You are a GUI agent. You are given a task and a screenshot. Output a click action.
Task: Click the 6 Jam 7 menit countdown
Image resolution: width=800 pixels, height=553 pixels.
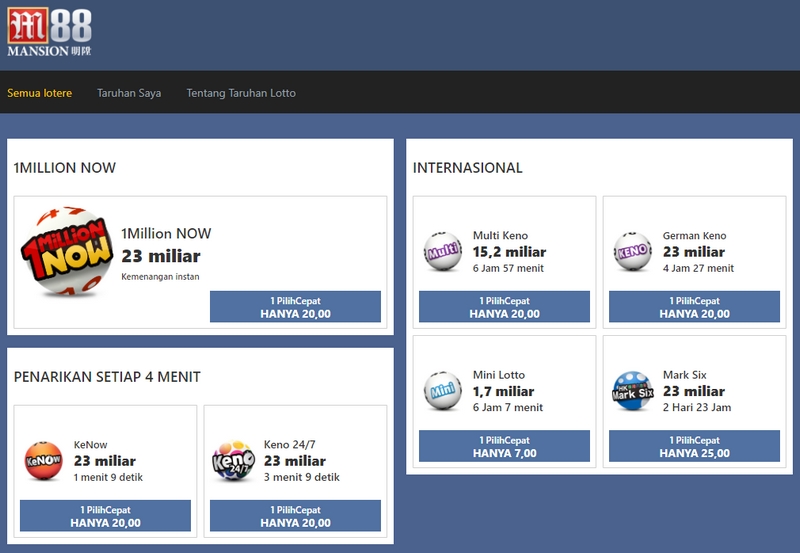[508, 407]
